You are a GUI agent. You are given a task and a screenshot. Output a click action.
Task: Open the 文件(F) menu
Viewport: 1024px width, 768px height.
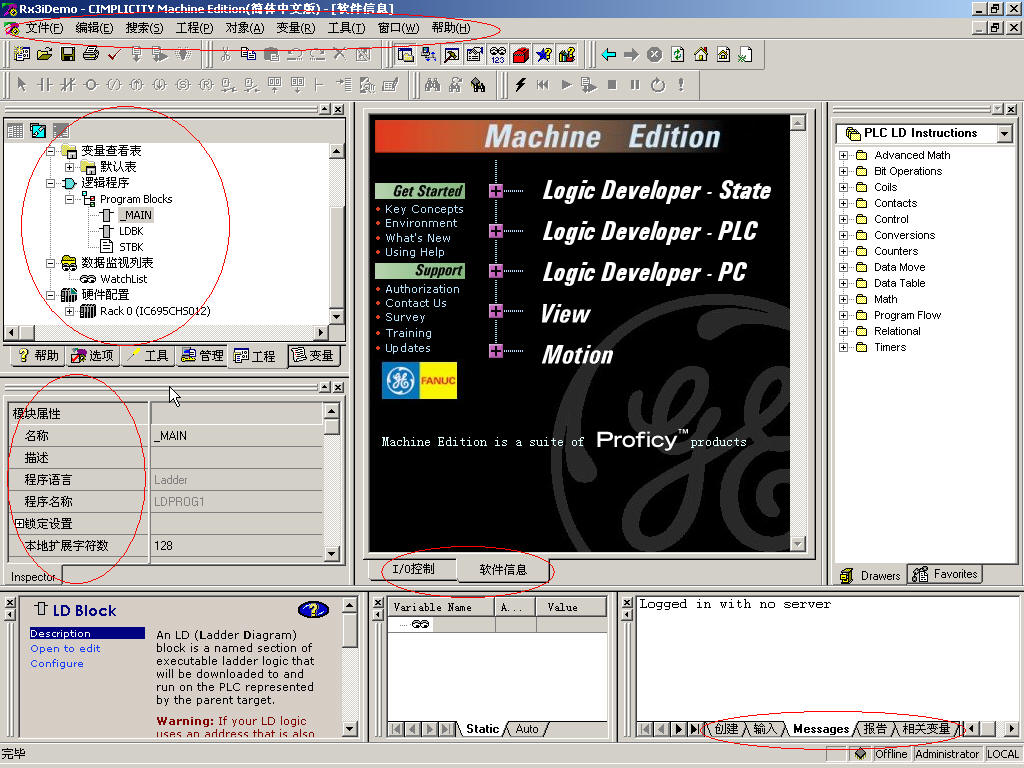[44, 28]
